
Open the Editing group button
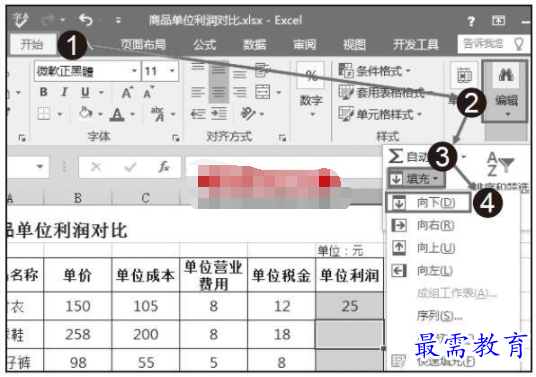click(x=506, y=91)
